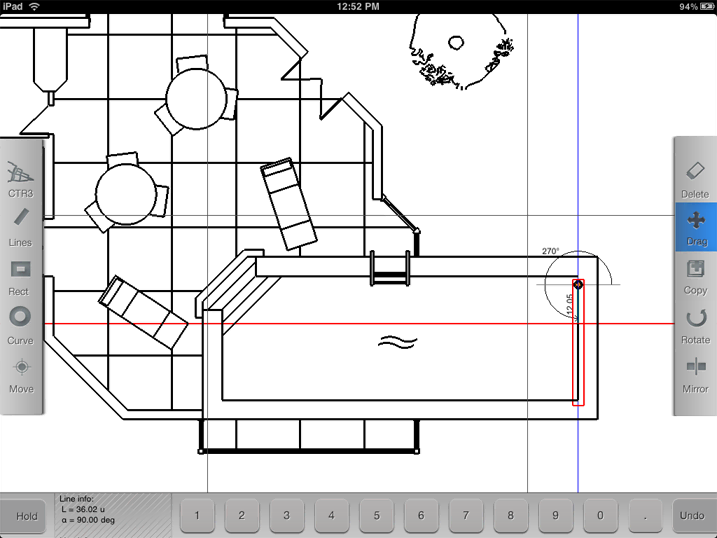Viewport: 717px width, 538px height.
Task: Tap the Line info panel
Action: 113,515
